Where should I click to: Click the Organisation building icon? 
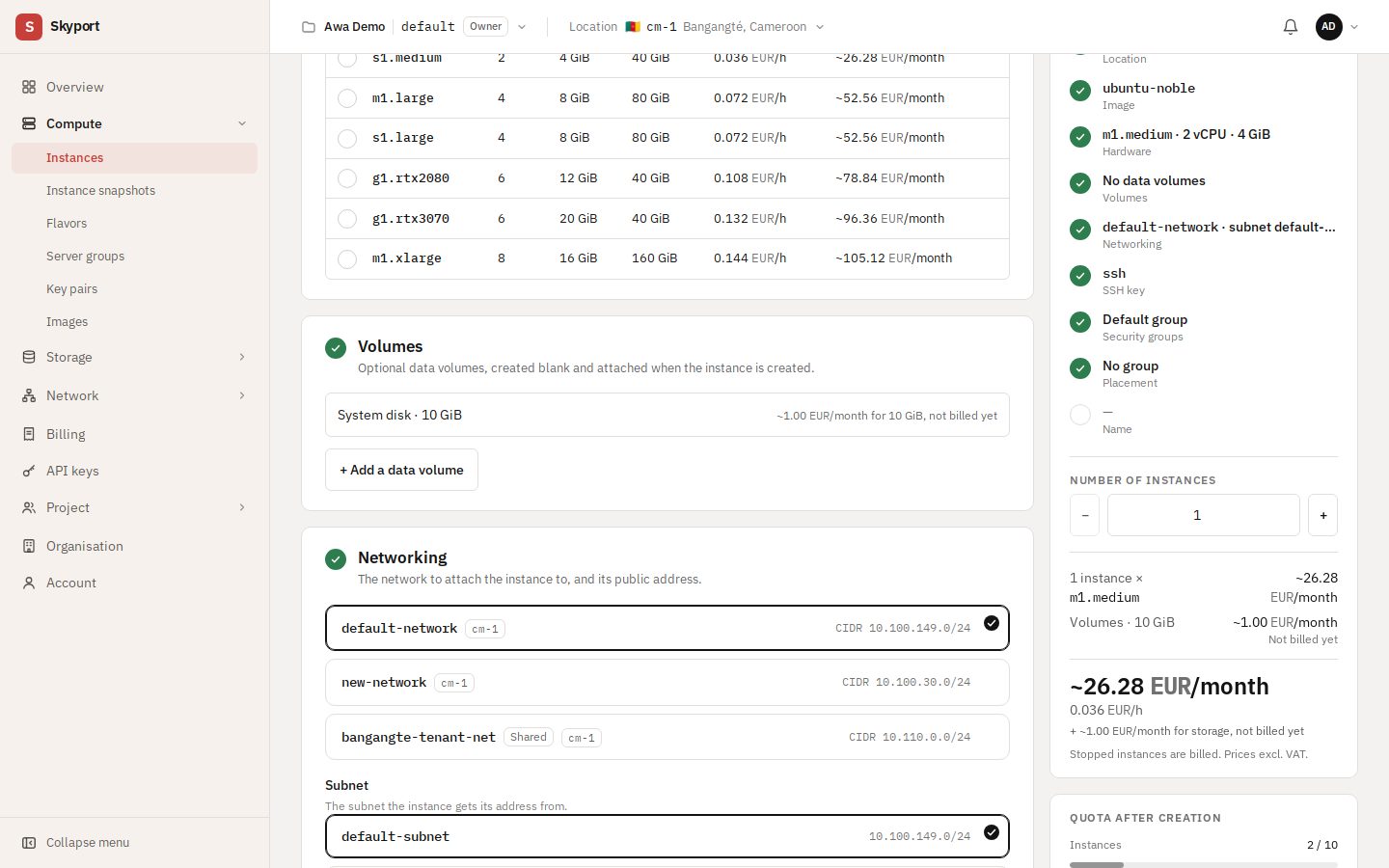29,546
